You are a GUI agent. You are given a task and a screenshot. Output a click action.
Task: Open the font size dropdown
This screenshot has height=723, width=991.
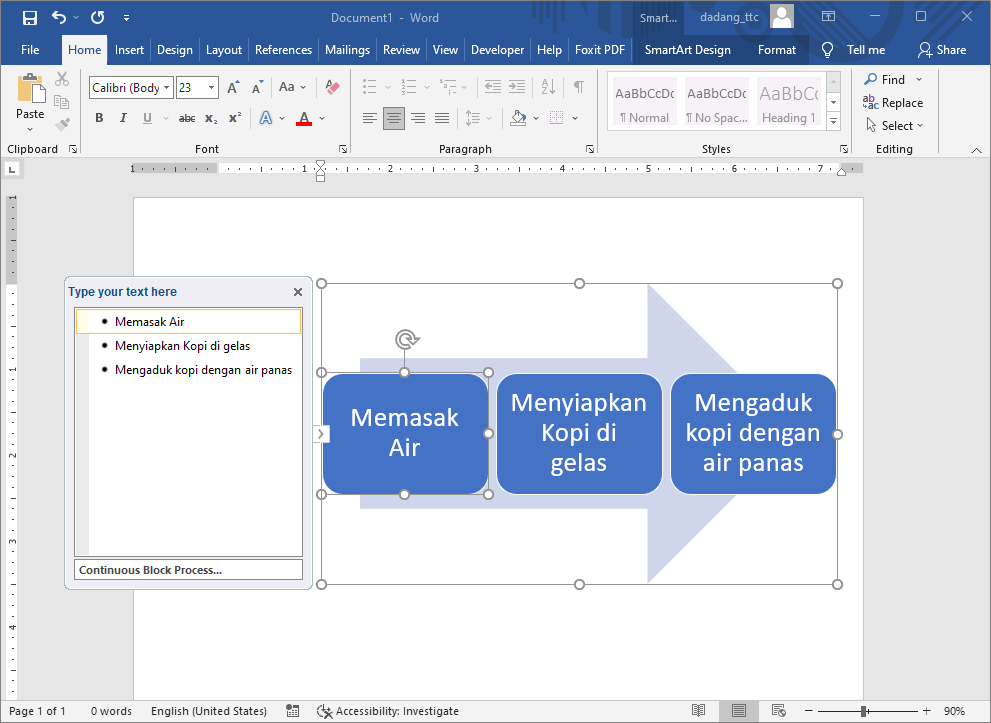209,87
